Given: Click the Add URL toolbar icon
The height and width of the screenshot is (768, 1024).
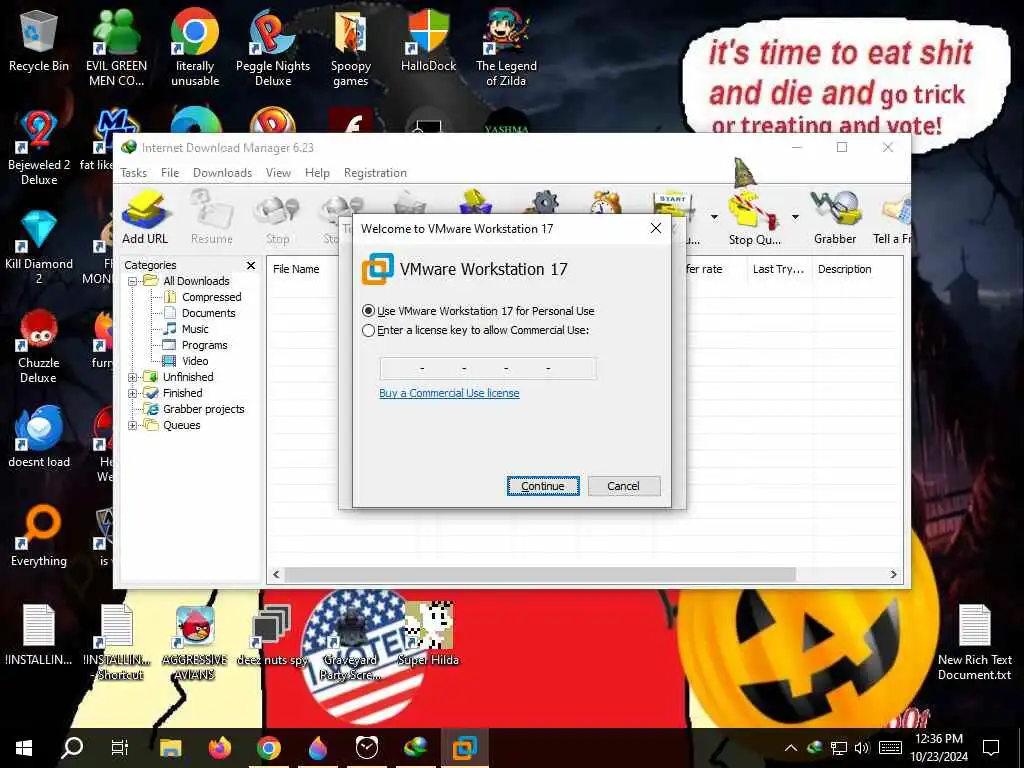Looking at the screenshot, I should tap(145, 217).
